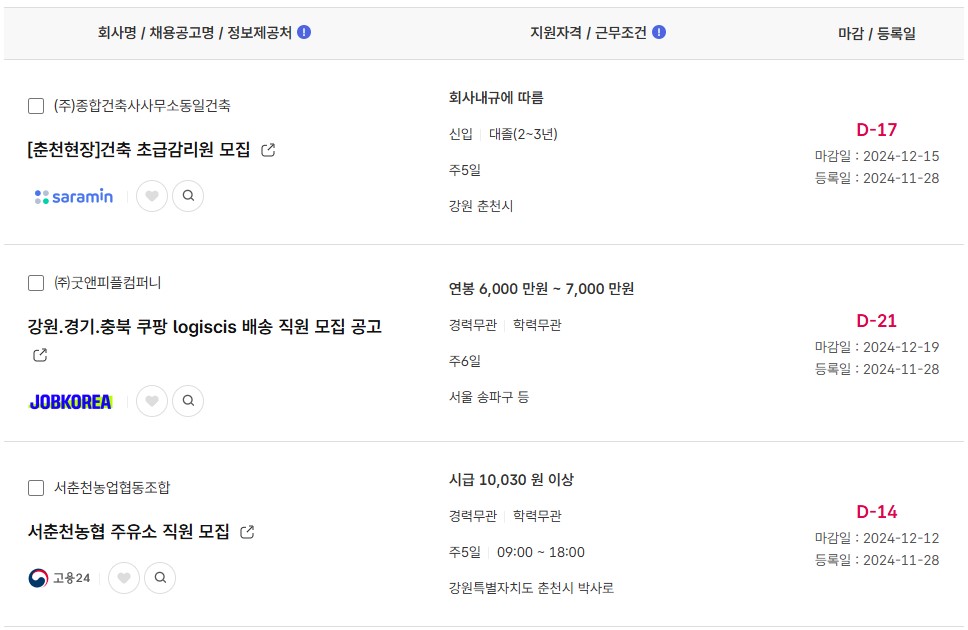The image size is (968, 630).
Task: Tick the ㈜굿앤피플컴퍼니 checkbox
Action: pos(36,283)
